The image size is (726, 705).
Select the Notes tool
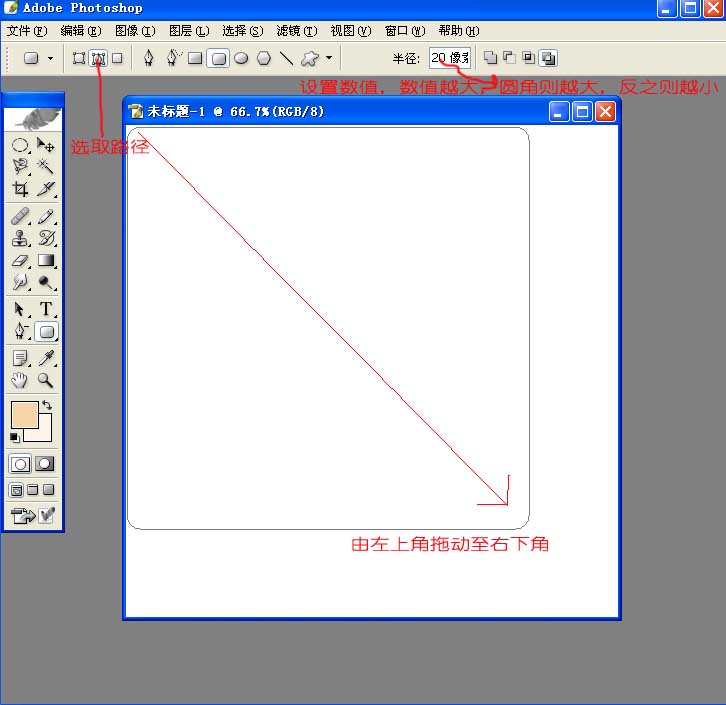pyautogui.click(x=20, y=358)
